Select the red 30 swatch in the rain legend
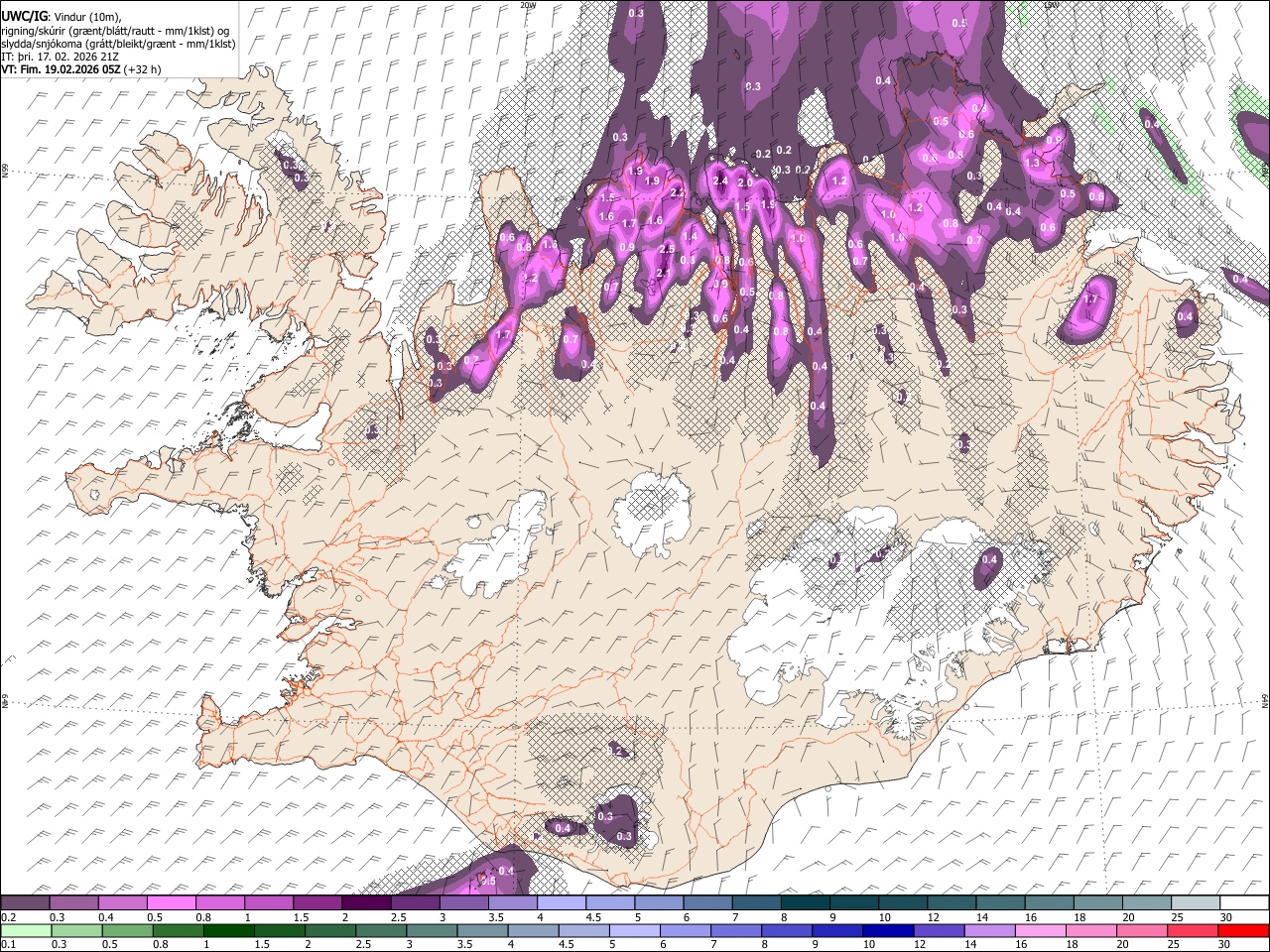 (x=1244, y=930)
